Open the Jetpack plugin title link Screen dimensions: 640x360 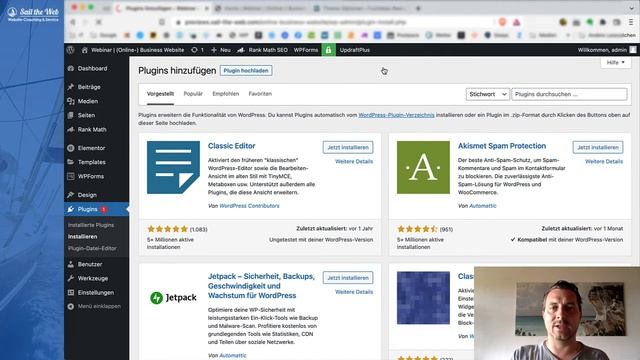(x=261, y=286)
